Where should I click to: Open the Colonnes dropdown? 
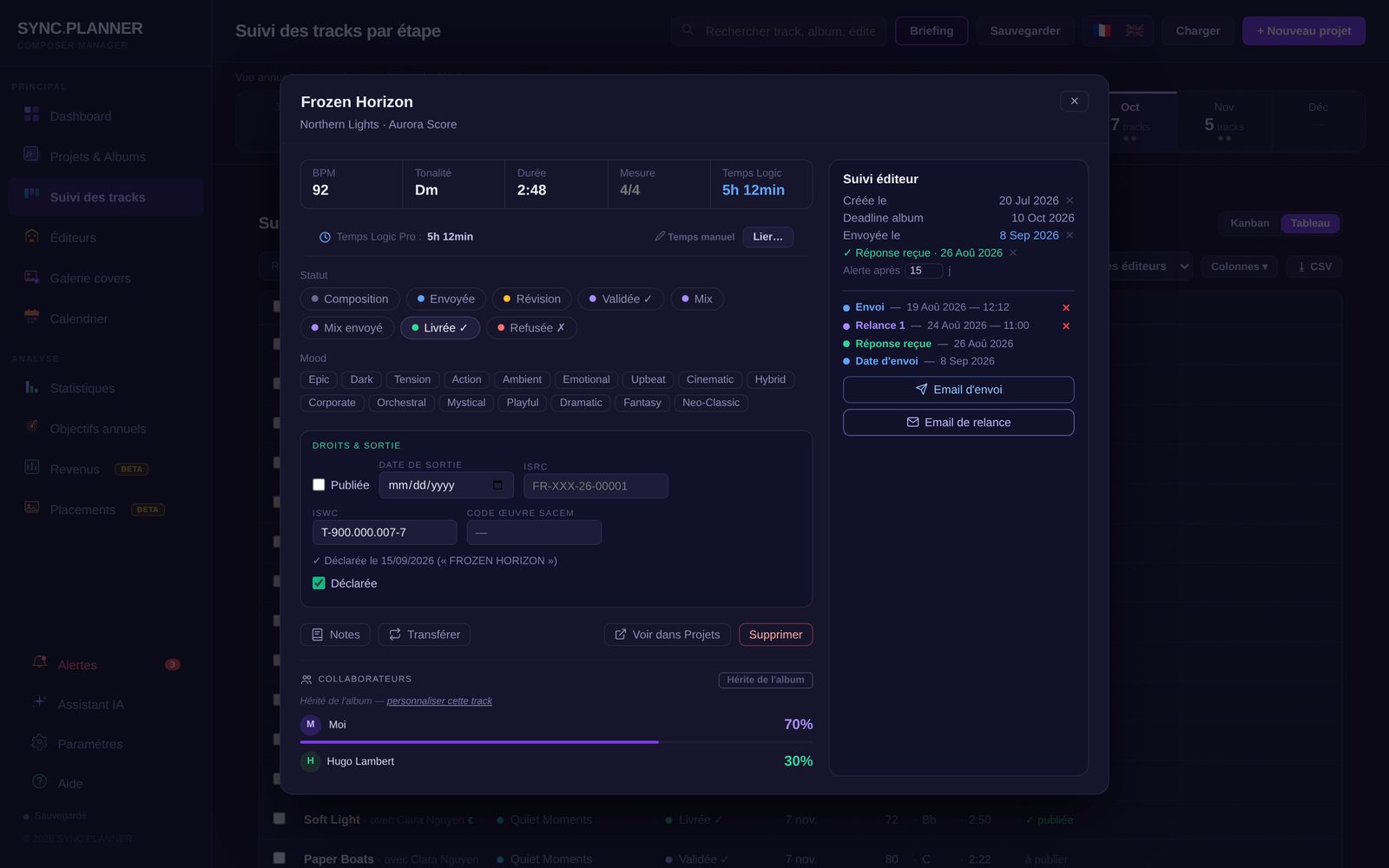pos(1239,266)
